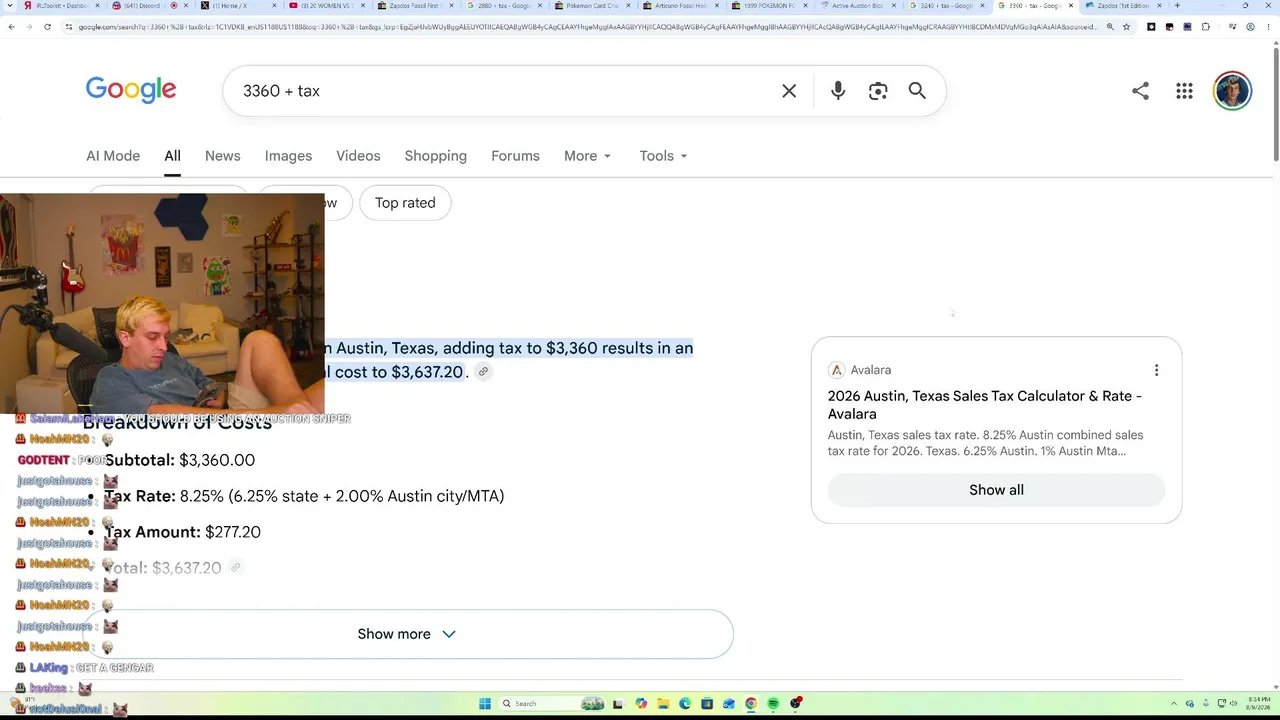The image size is (1280, 720).
Task: Expand the More search filters dropdown
Action: pos(587,156)
